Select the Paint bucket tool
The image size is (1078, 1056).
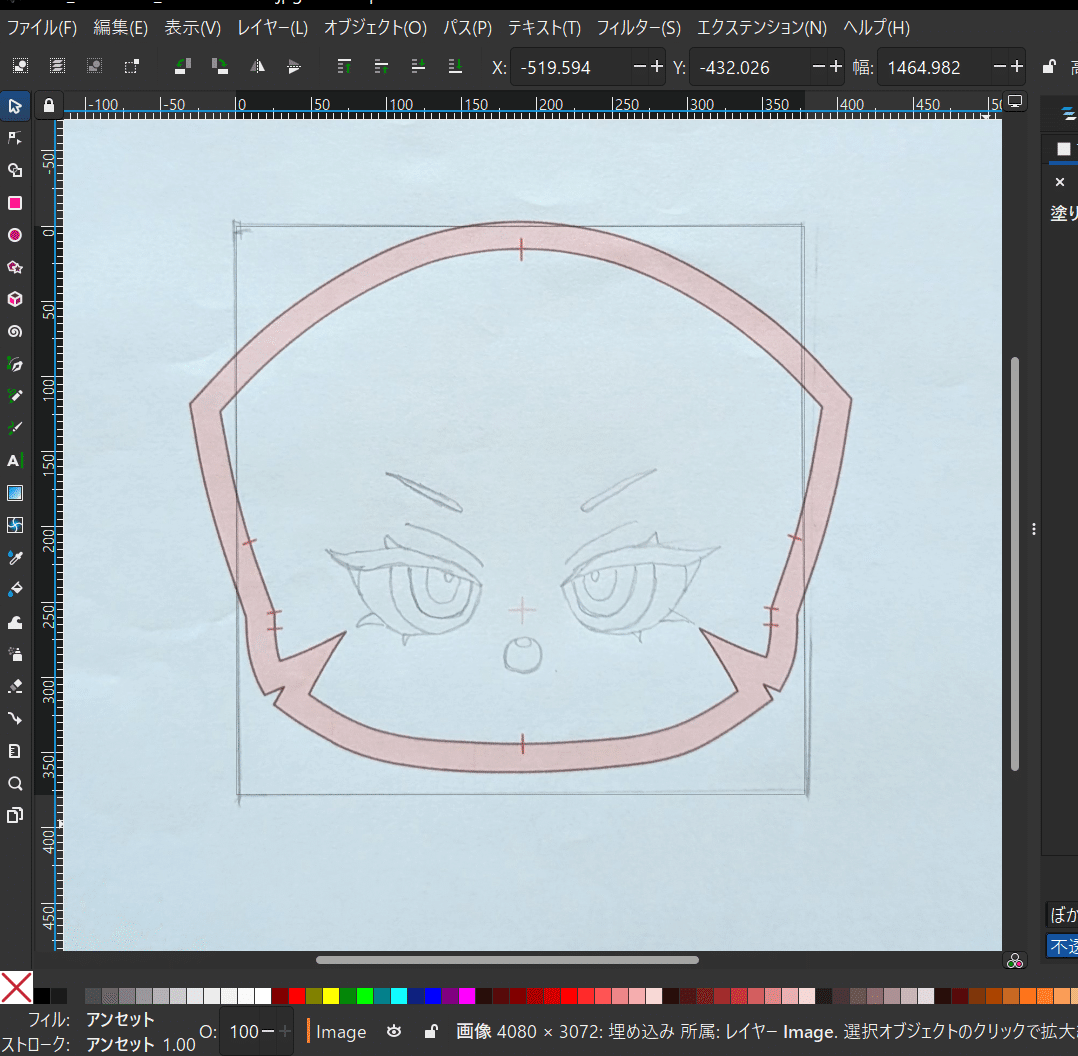tap(14, 590)
